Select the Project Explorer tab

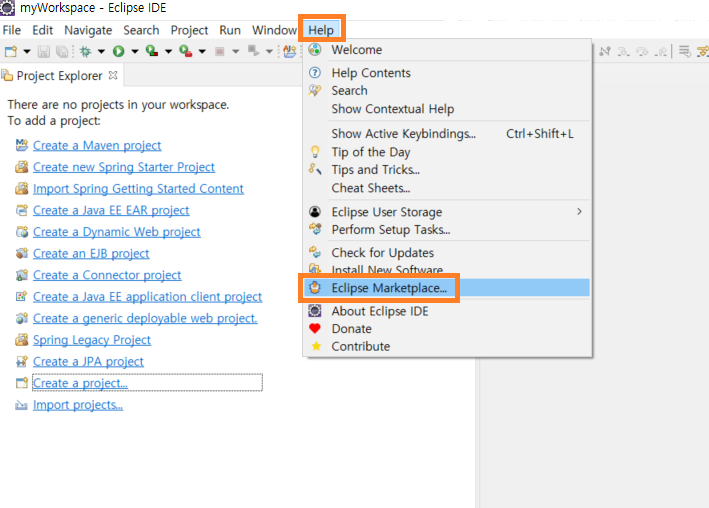59,76
